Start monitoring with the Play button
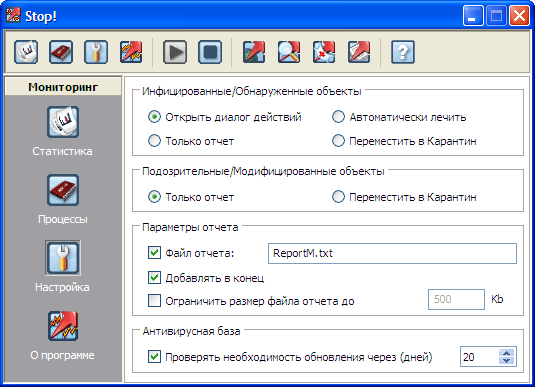Screen dimensions: 535x387 (175, 52)
